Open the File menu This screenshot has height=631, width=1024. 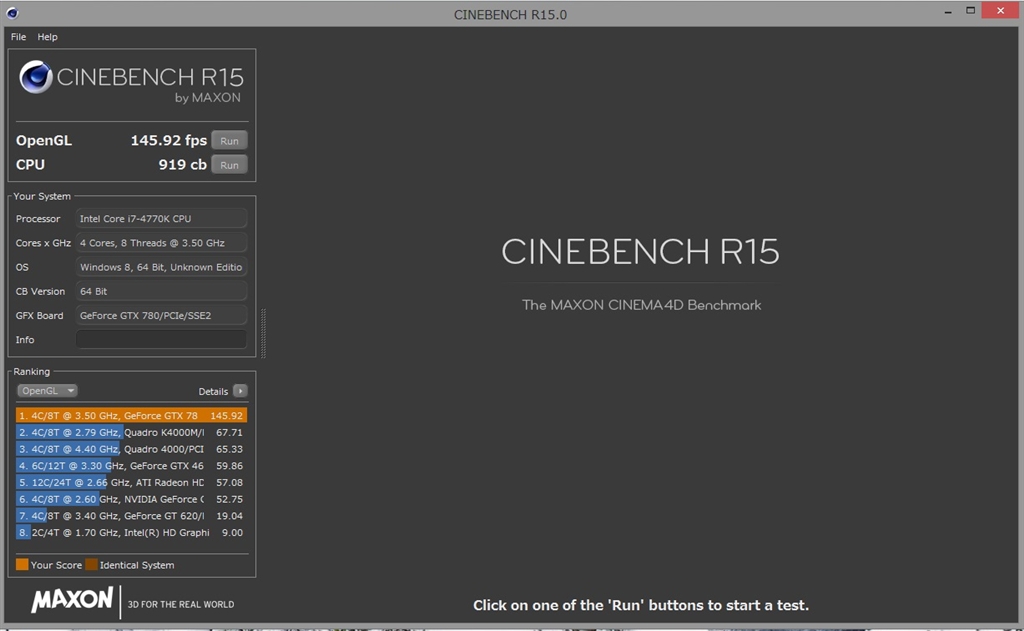pyautogui.click(x=18, y=37)
